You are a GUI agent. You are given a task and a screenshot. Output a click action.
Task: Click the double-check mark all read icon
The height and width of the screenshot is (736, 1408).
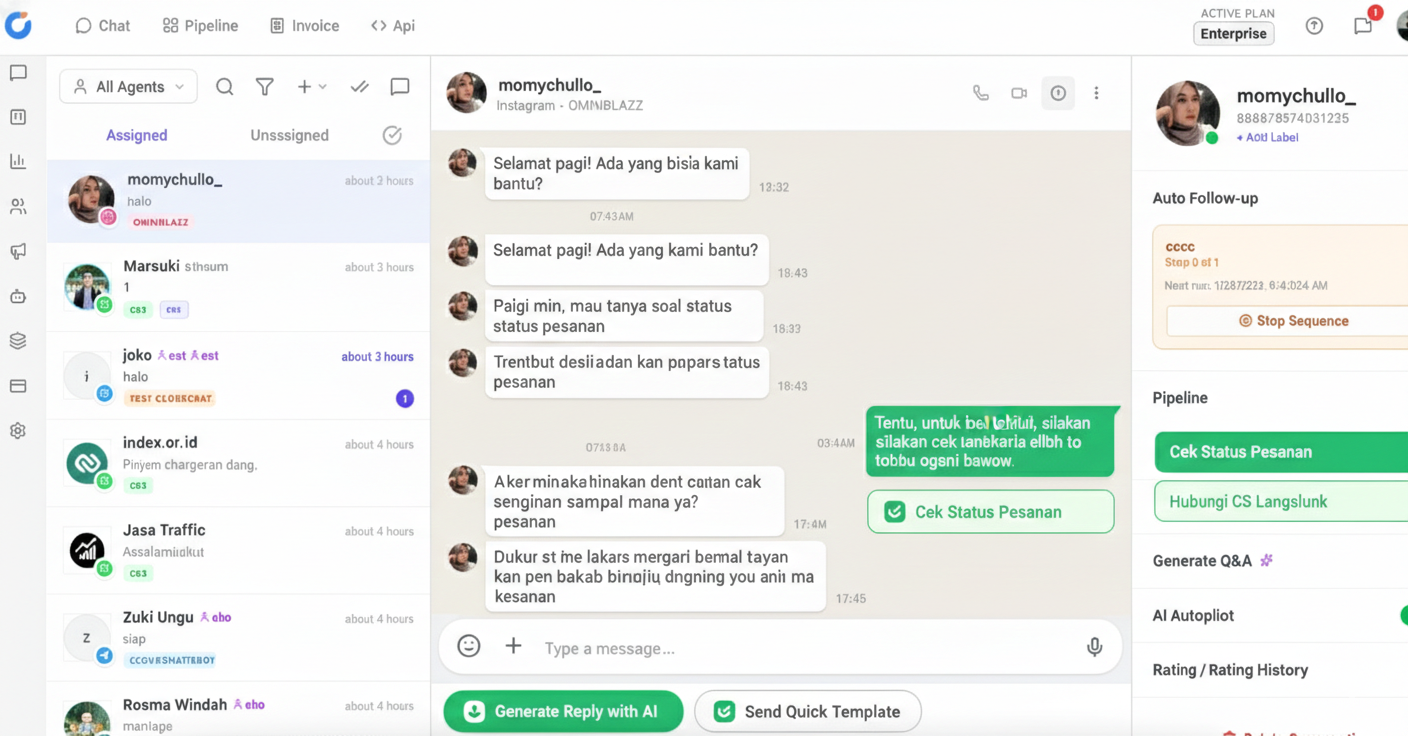[360, 87]
